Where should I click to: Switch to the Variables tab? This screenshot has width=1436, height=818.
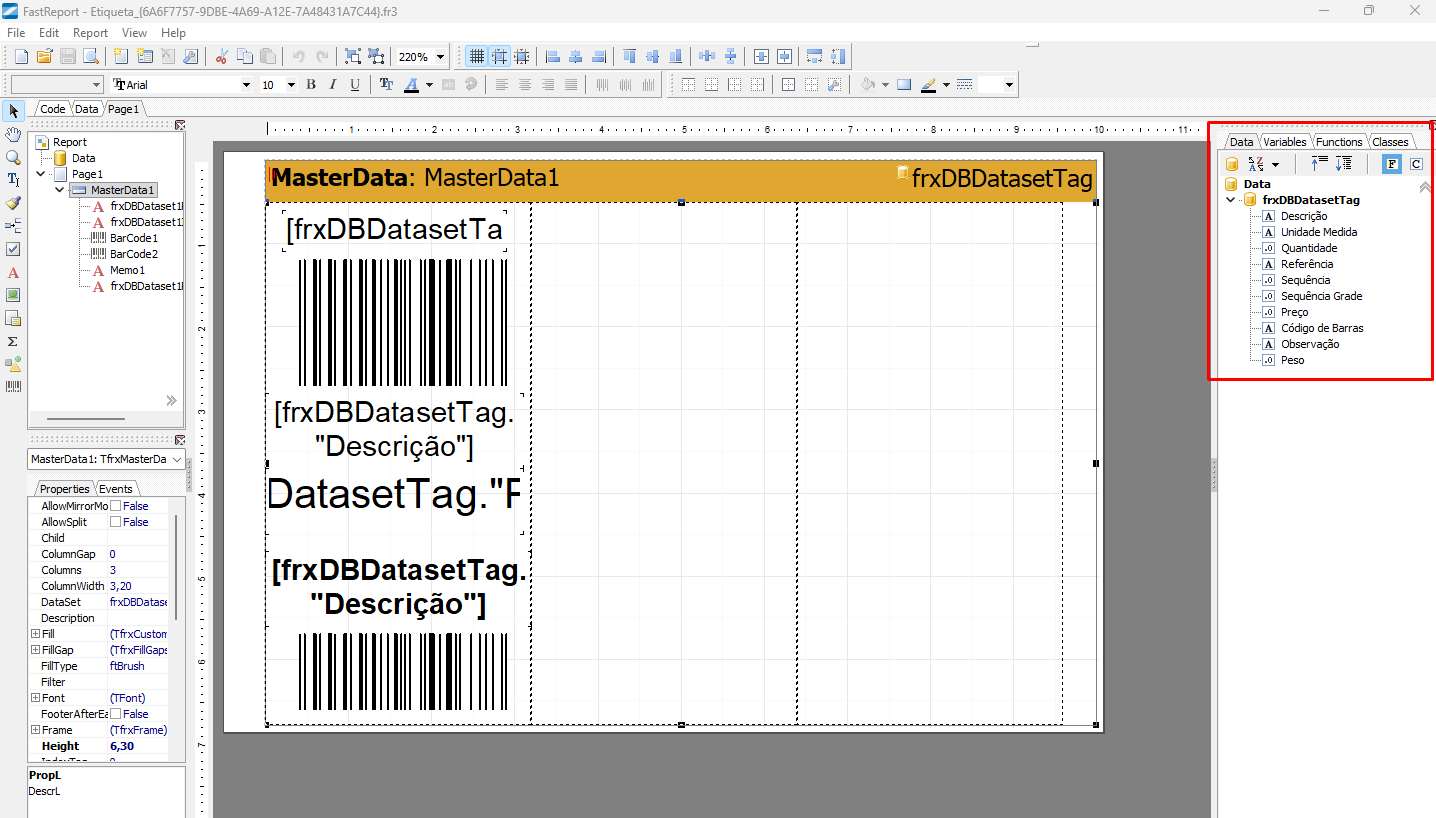[1284, 142]
